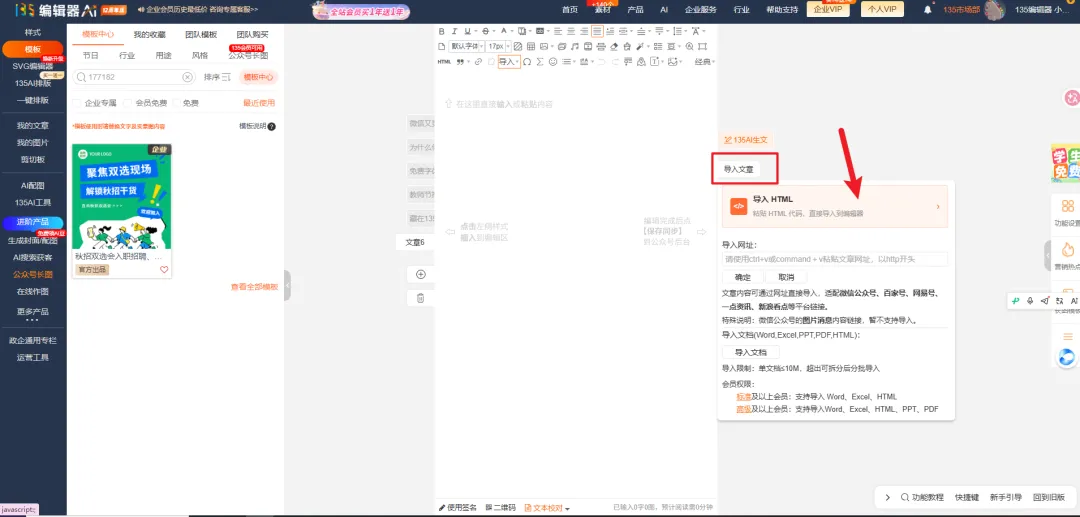
Task: Open the insert image tool
Action: click(x=544, y=46)
